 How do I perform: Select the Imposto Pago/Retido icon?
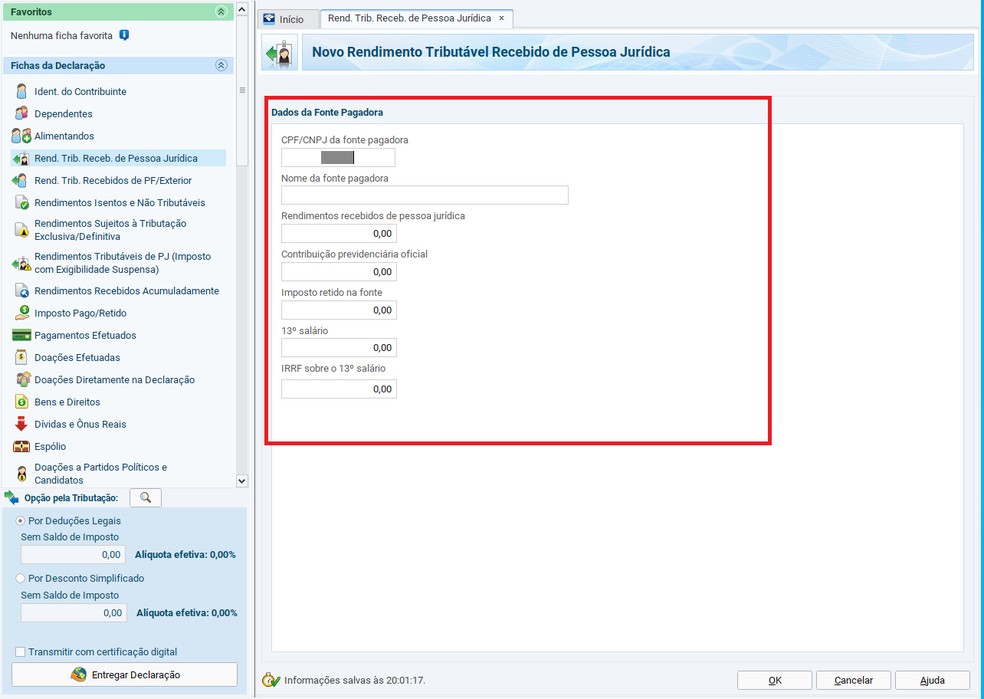coord(21,313)
